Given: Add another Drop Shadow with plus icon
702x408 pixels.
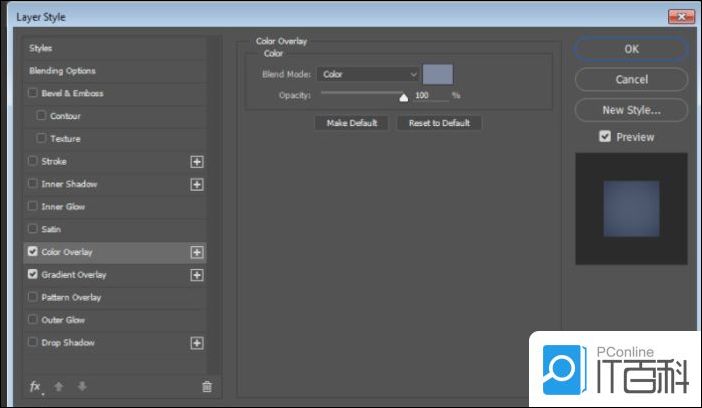Looking at the screenshot, I should [x=197, y=343].
